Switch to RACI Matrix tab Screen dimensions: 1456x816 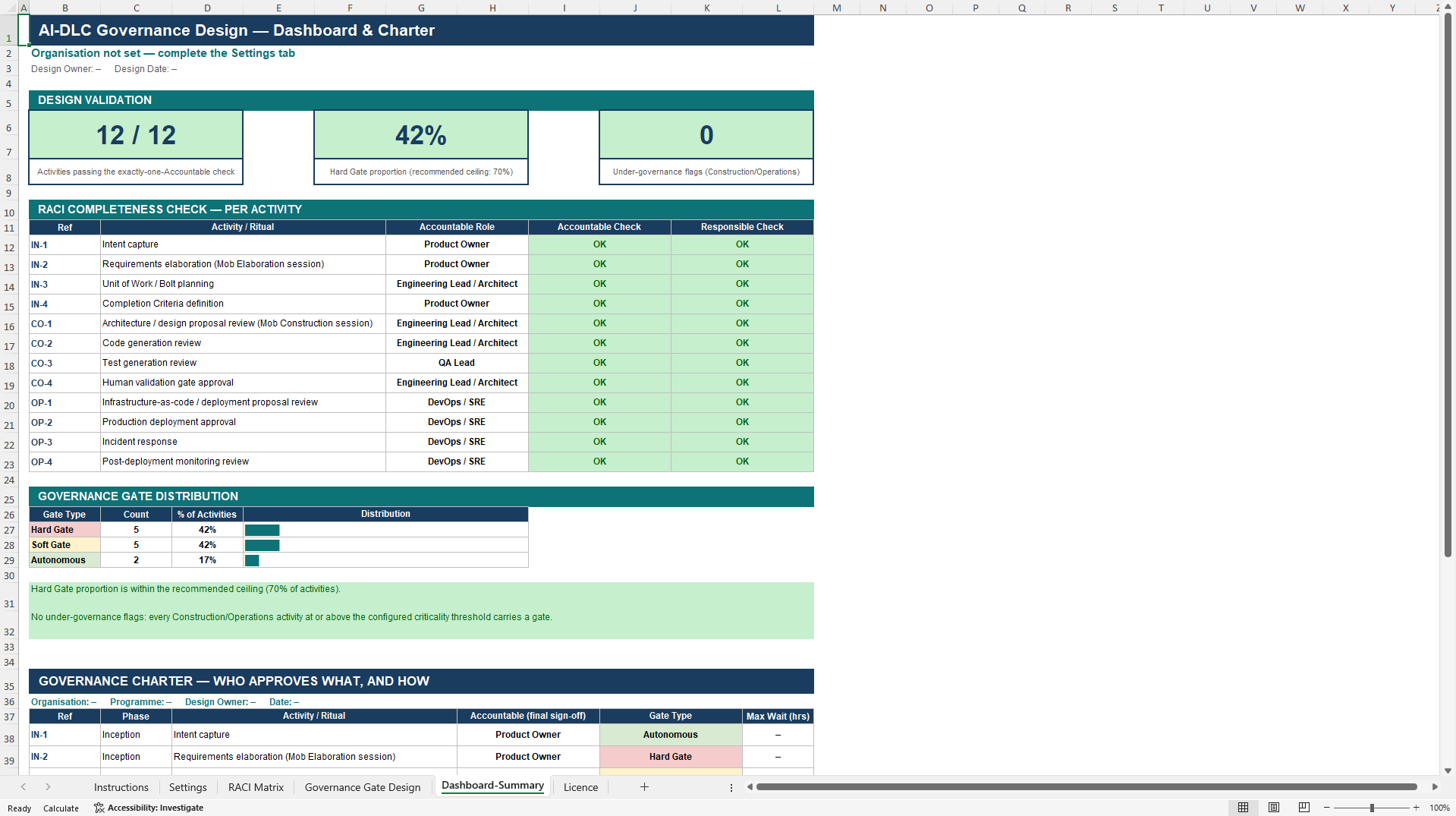pos(256,787)
